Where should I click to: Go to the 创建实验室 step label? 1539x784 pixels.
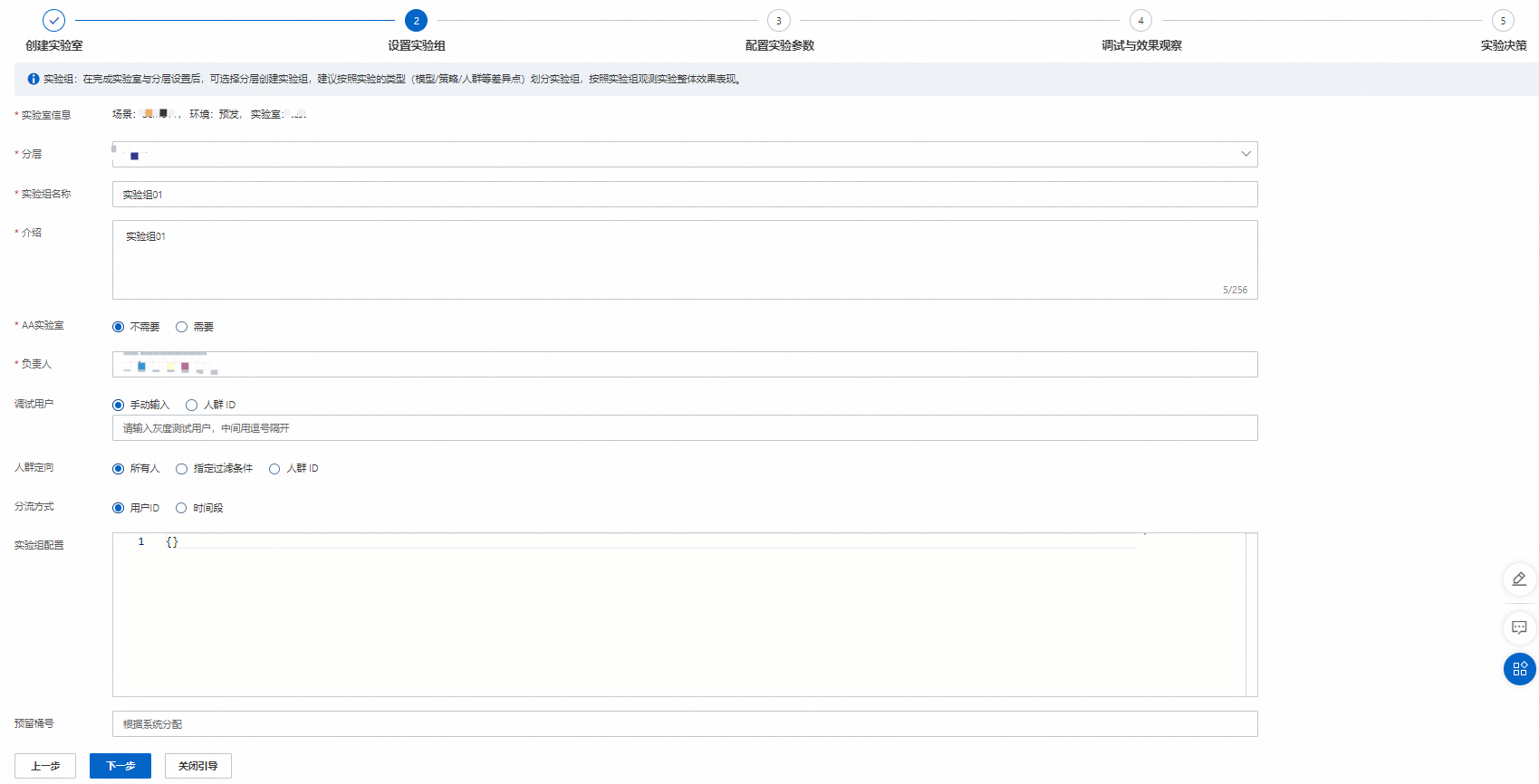pos(54,45)
